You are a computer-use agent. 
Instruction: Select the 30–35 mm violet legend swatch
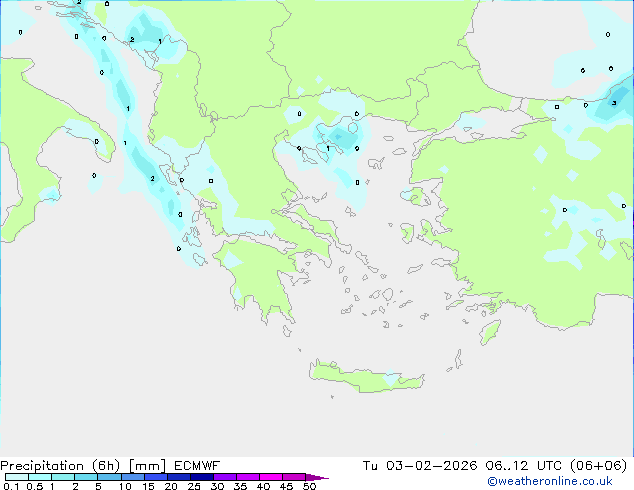(x=224, y=477)
